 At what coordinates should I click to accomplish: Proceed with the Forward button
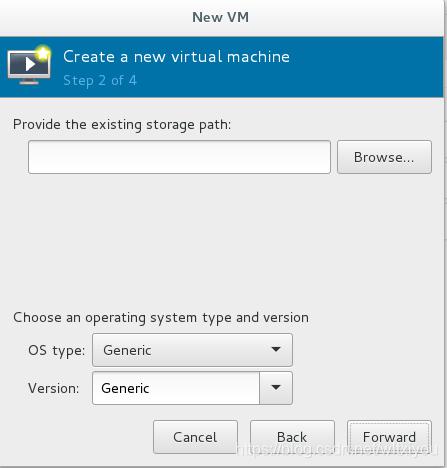(389, 437)
